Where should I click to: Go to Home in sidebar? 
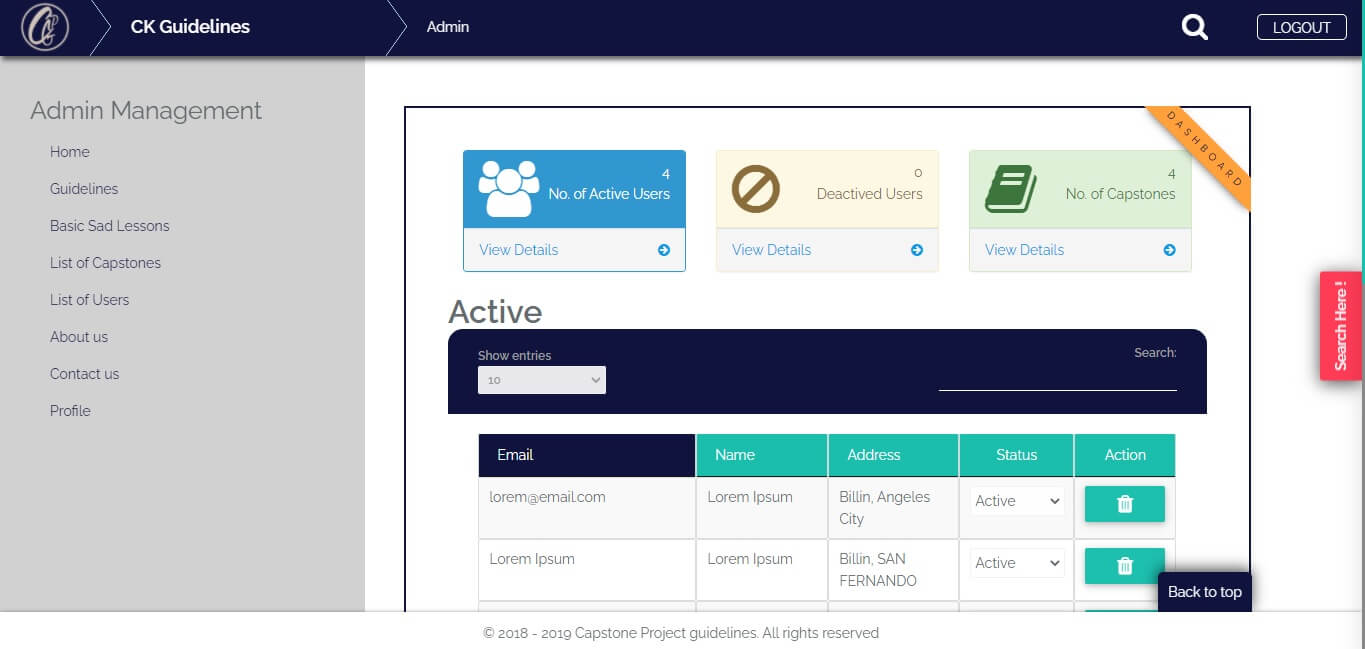point(70,152)
